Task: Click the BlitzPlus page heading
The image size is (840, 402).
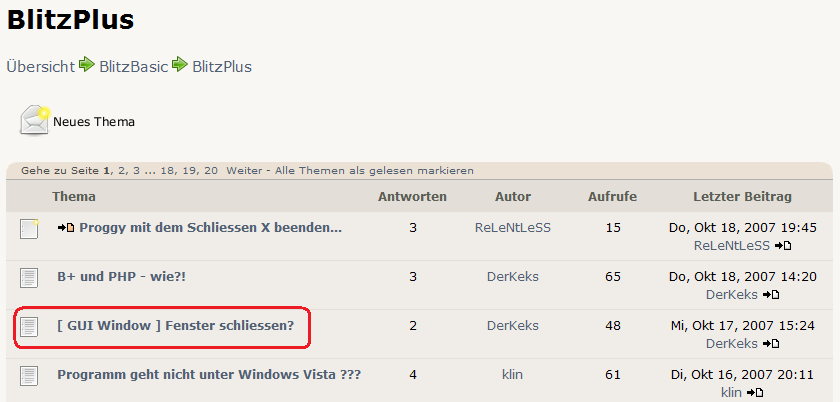Action: 70,20
